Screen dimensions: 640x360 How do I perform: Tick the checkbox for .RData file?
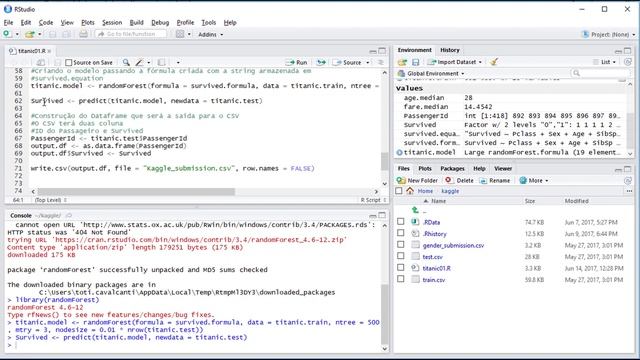click(401, 222)
